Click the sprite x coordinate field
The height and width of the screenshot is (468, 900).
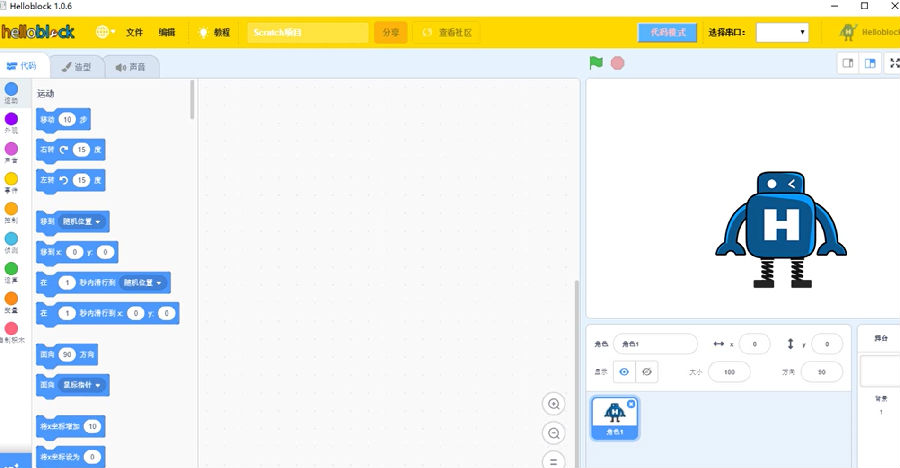pos(755,344)
